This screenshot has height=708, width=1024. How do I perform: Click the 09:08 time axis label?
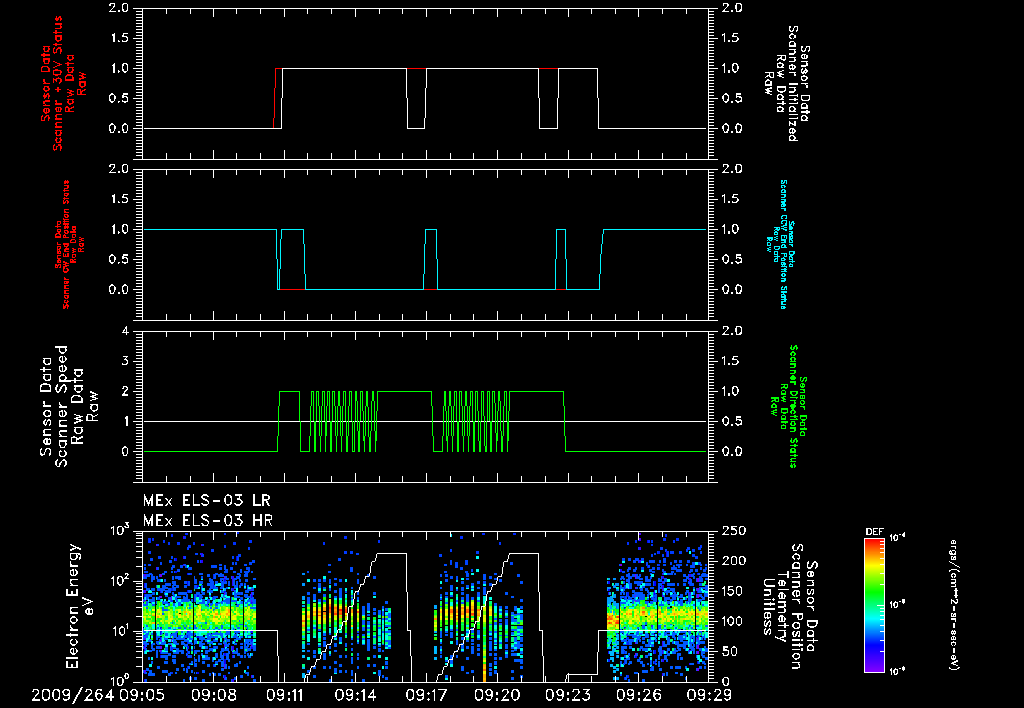tap(214, 695)
